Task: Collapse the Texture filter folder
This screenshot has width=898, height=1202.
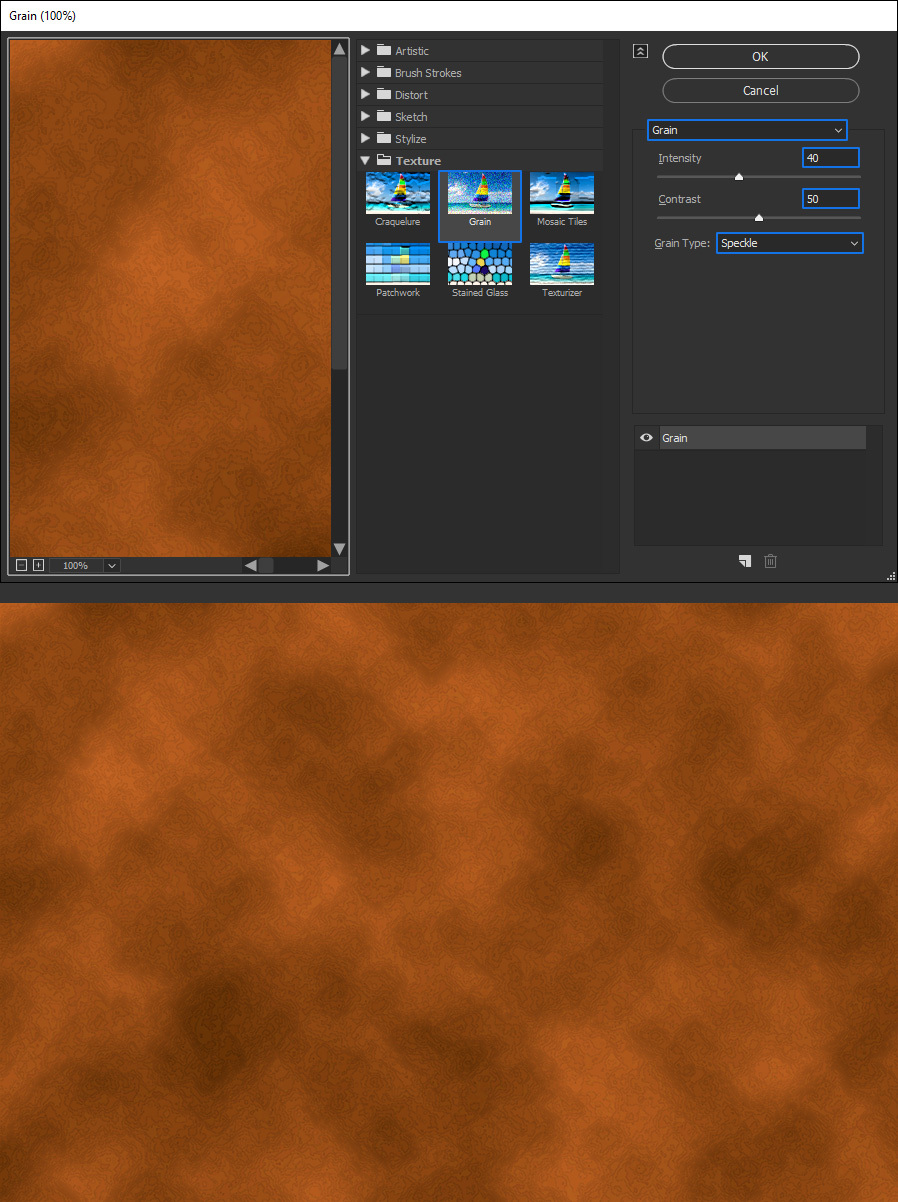Action: (x=365, y=160)
